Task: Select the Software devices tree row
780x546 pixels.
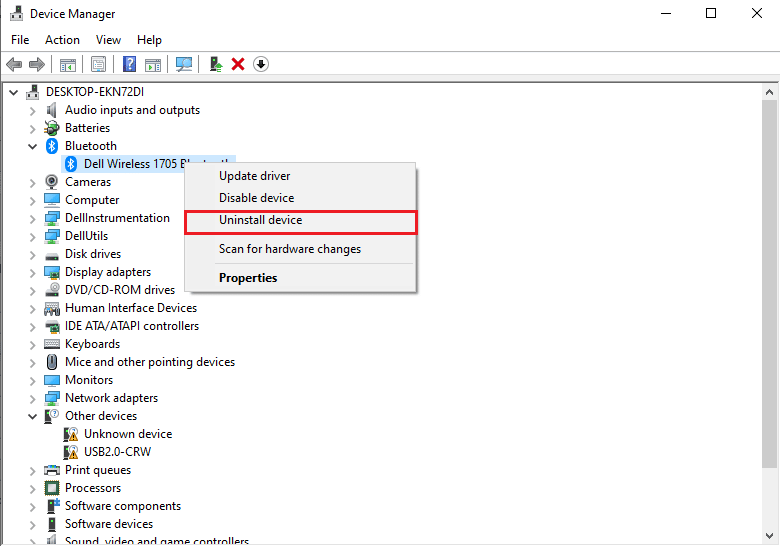Action: click(x=109, y=524)
